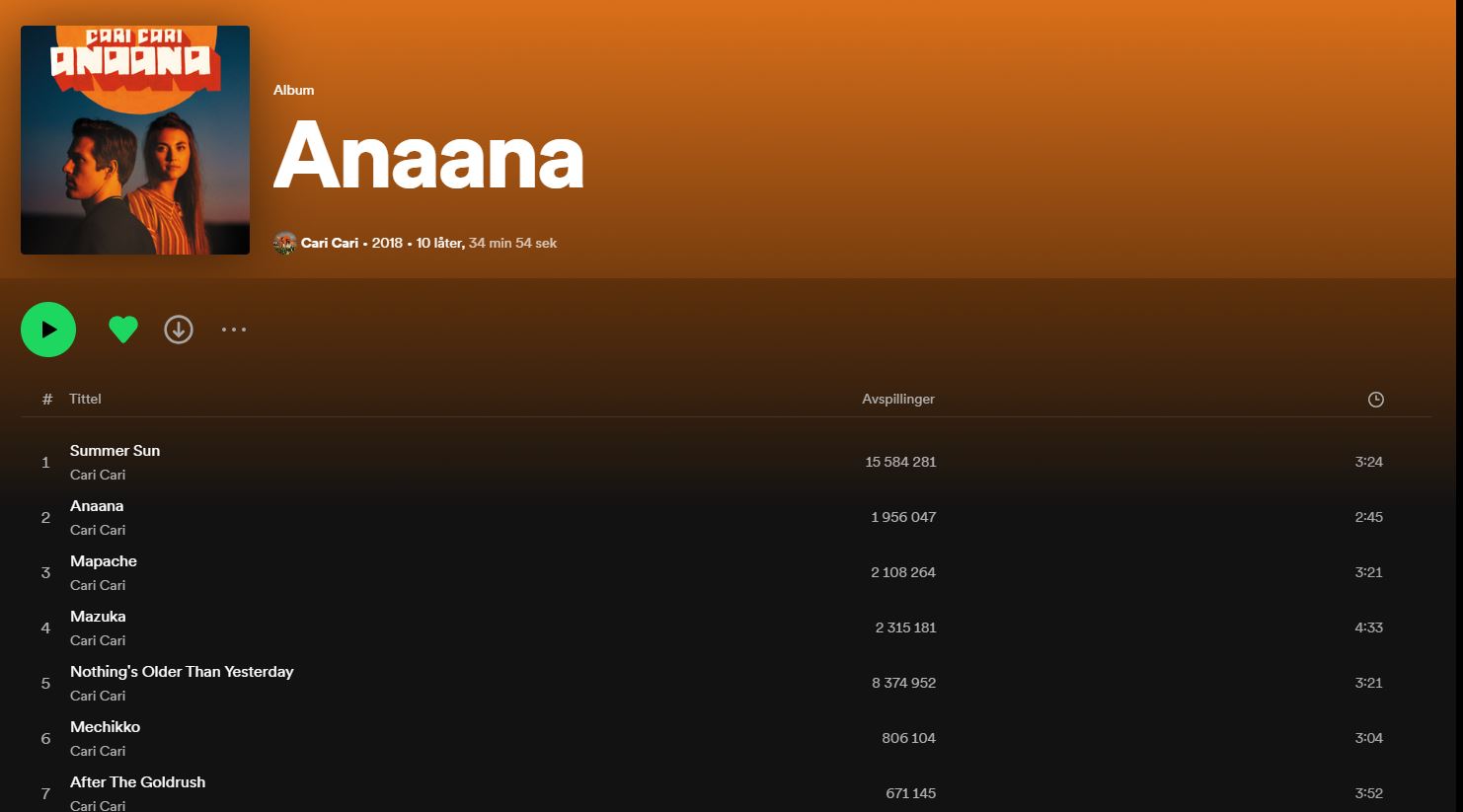Click the Anaana album cover art
Viewport: 1463px width, 812px height.
pos(135,140)
